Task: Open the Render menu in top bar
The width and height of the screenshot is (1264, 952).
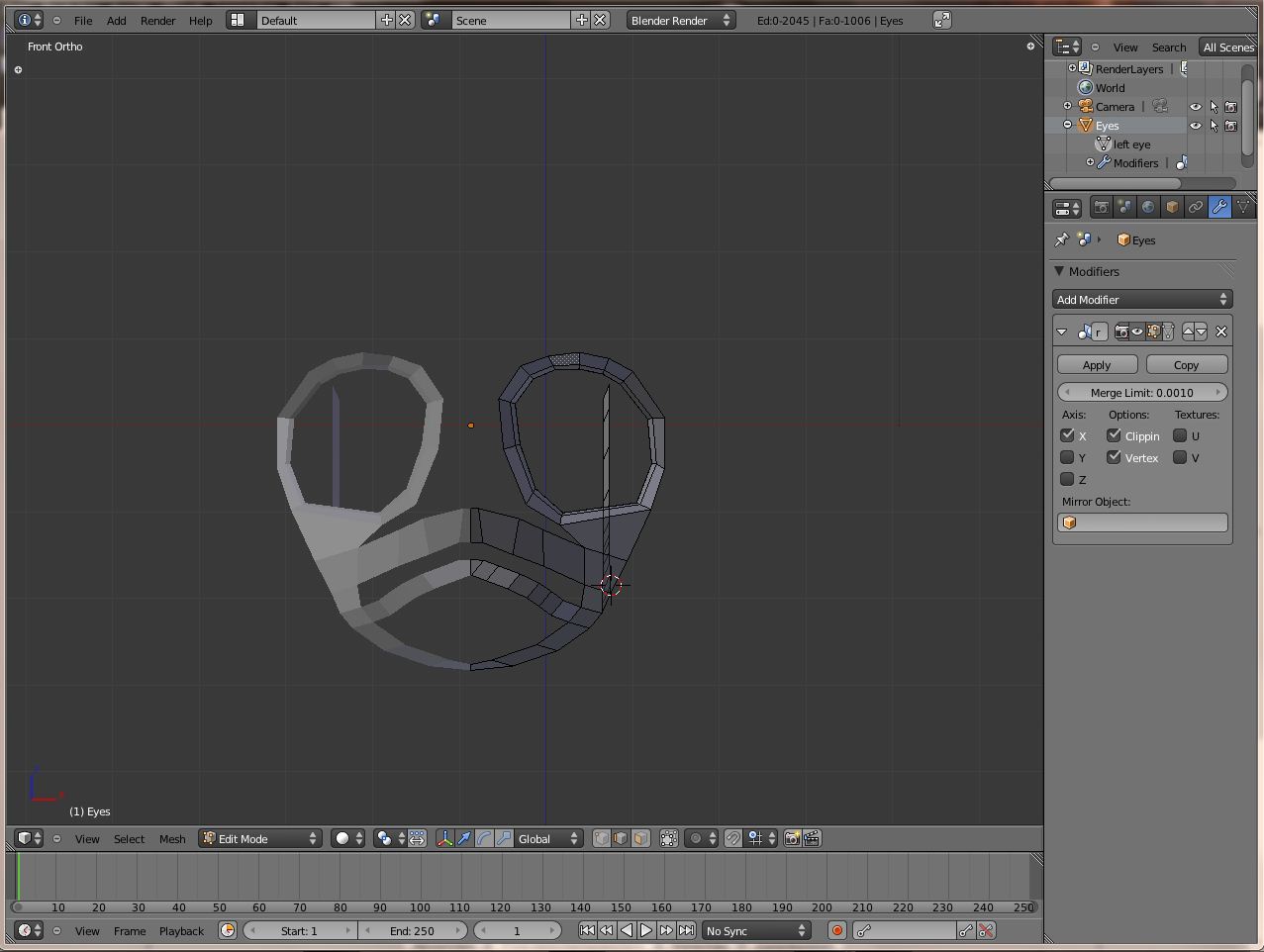Action: coord(157,20)
